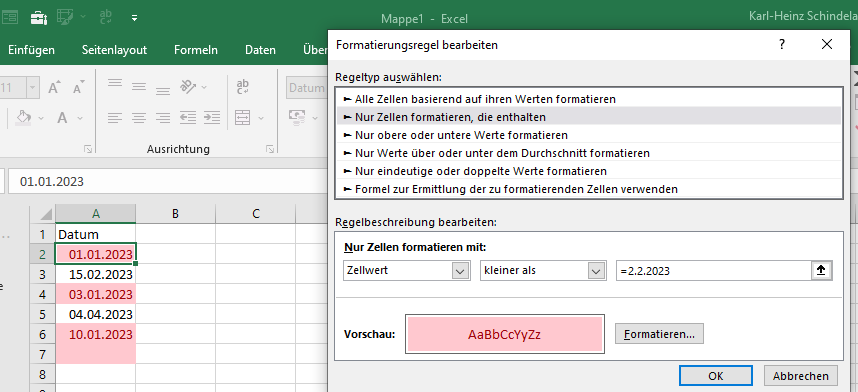Image resolution: width=858 pixels, height=392 pixels.
Task: Open the Einfügen ribbon tab
Action: pos(31,50)
